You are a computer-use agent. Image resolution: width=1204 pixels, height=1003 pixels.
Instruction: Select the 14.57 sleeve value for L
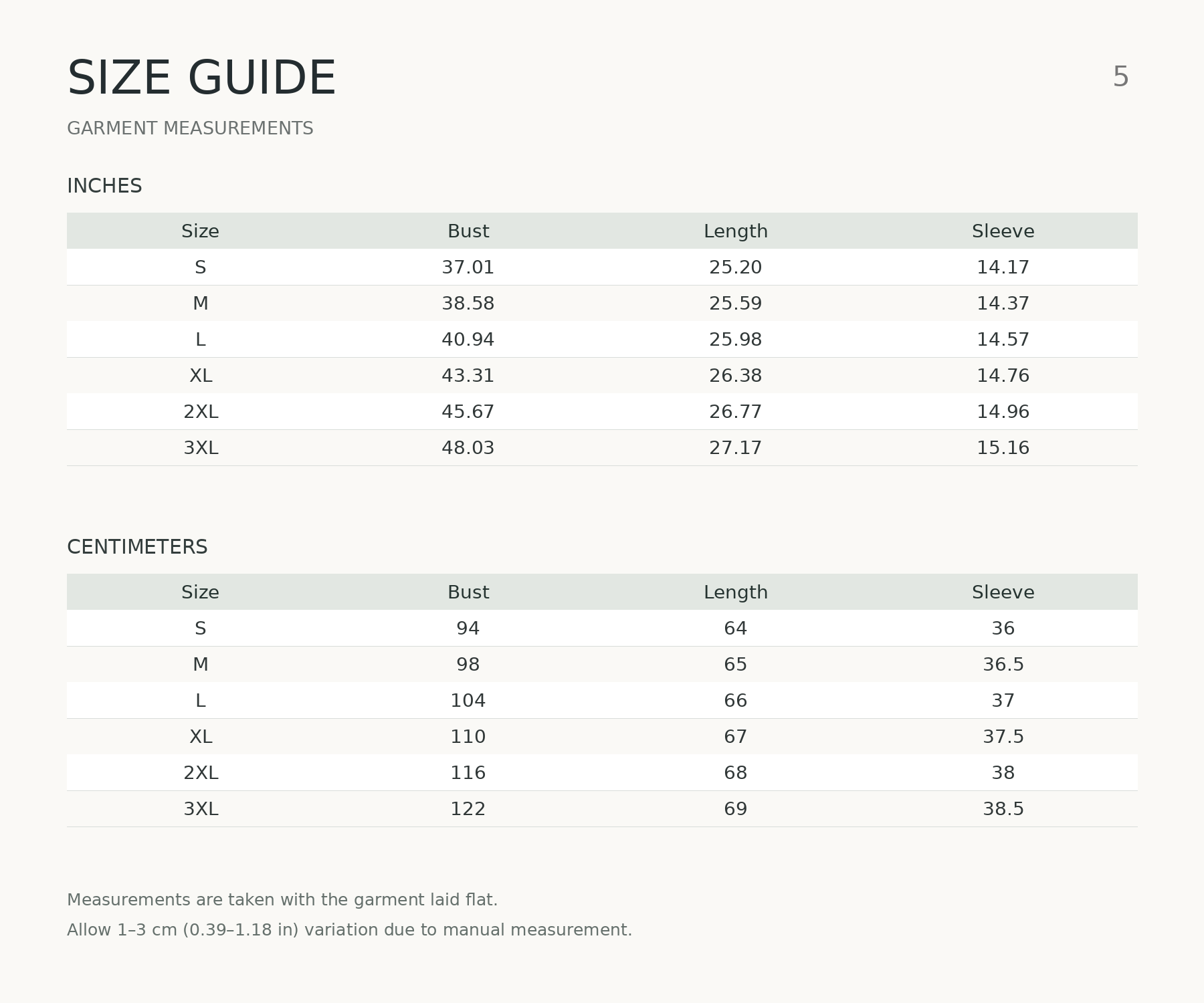[1003, 340]
